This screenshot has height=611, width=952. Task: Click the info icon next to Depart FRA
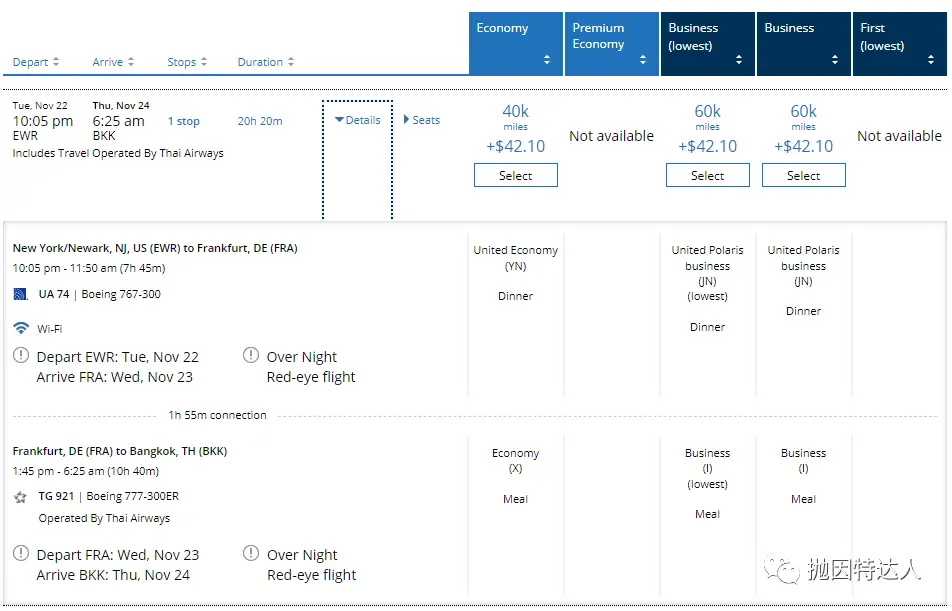pyautogui.click(x=21, y=554)
